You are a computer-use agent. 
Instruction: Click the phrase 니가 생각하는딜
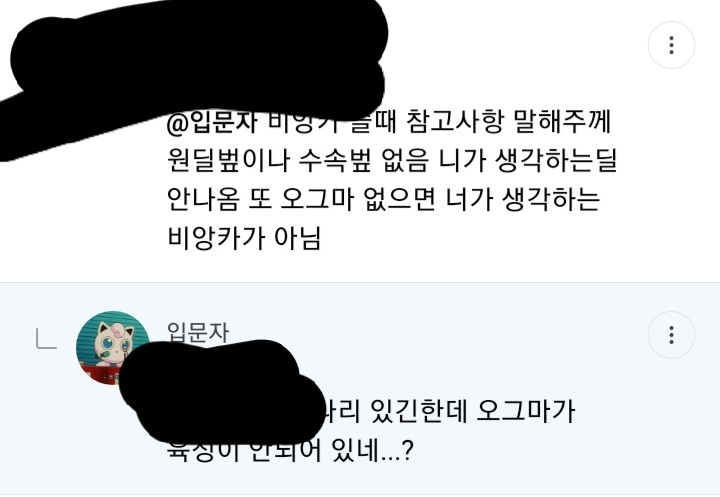[528, 161]
